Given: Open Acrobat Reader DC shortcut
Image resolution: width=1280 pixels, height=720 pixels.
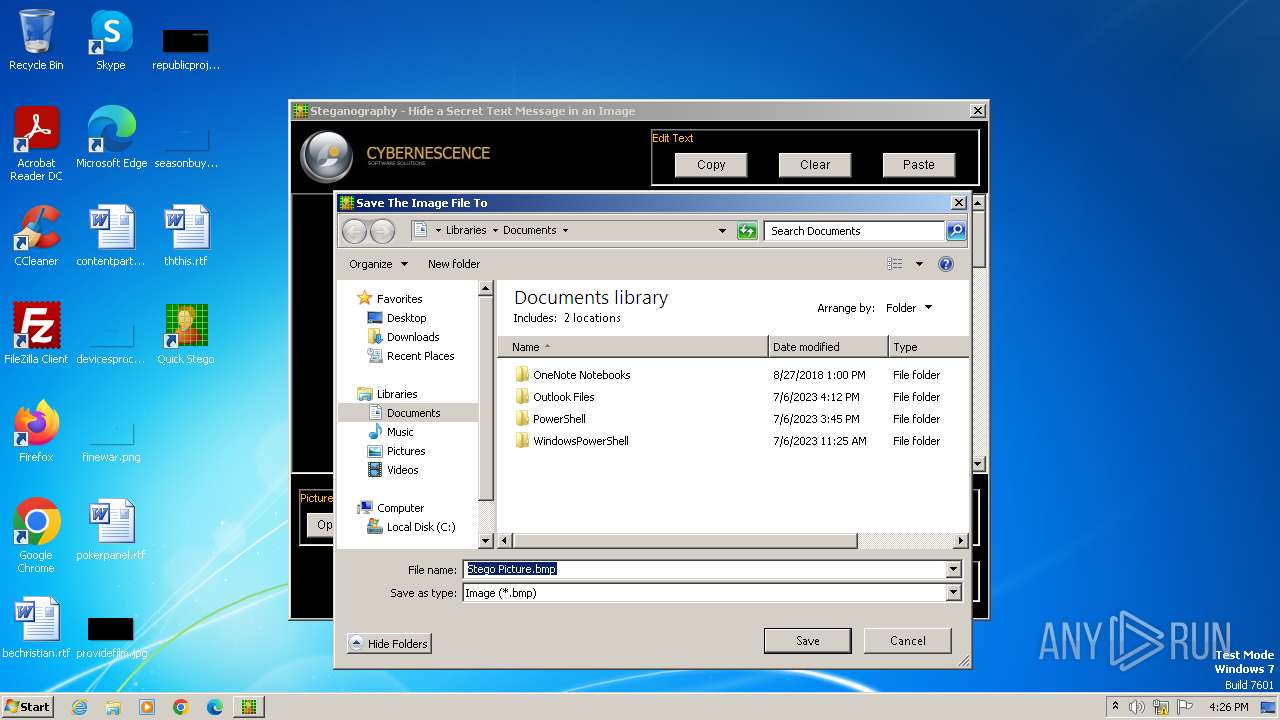Looking at the screenshot, I should 36,144.
